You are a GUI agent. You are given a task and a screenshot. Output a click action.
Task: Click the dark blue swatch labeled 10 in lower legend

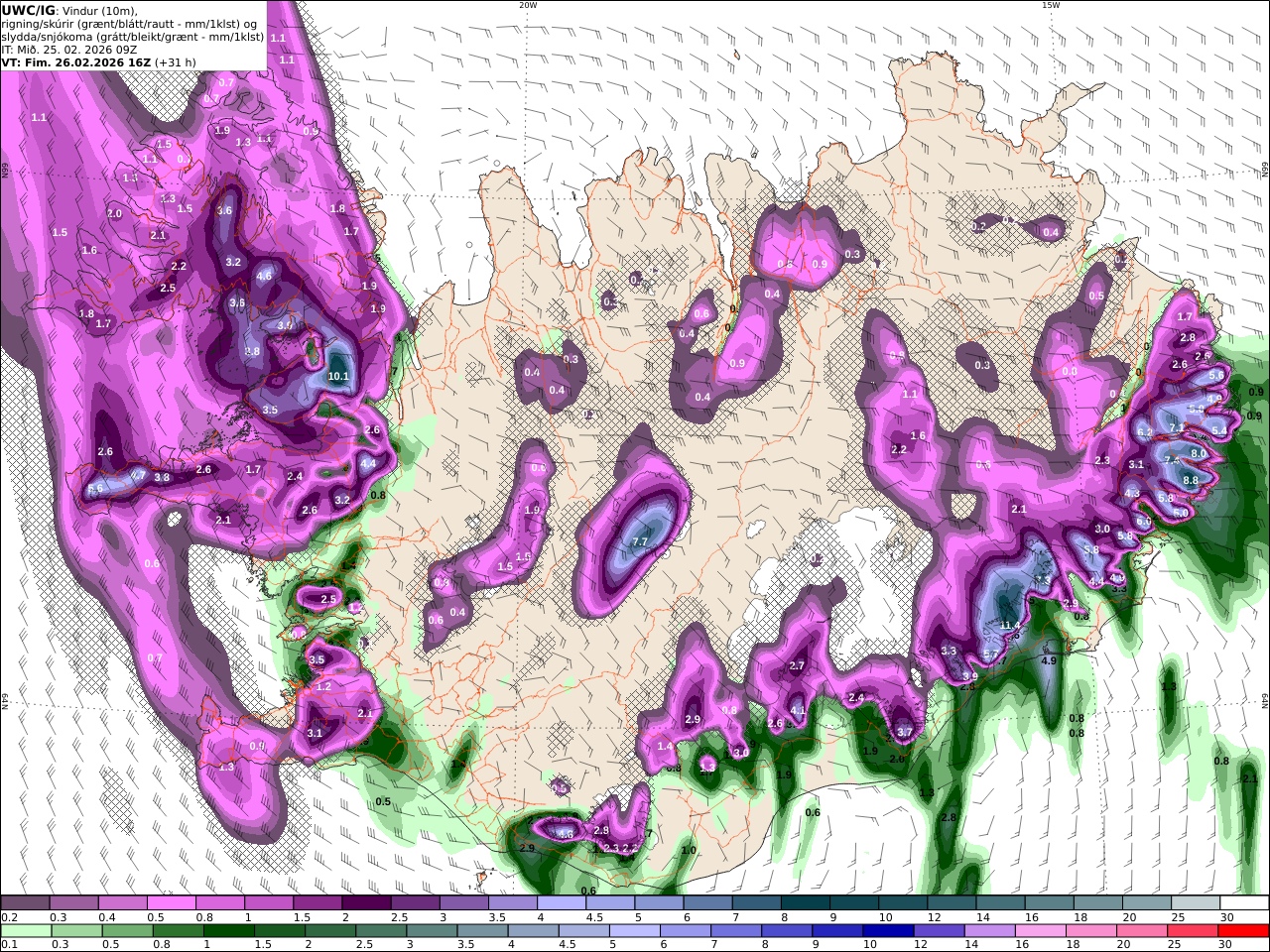point(887,931)
